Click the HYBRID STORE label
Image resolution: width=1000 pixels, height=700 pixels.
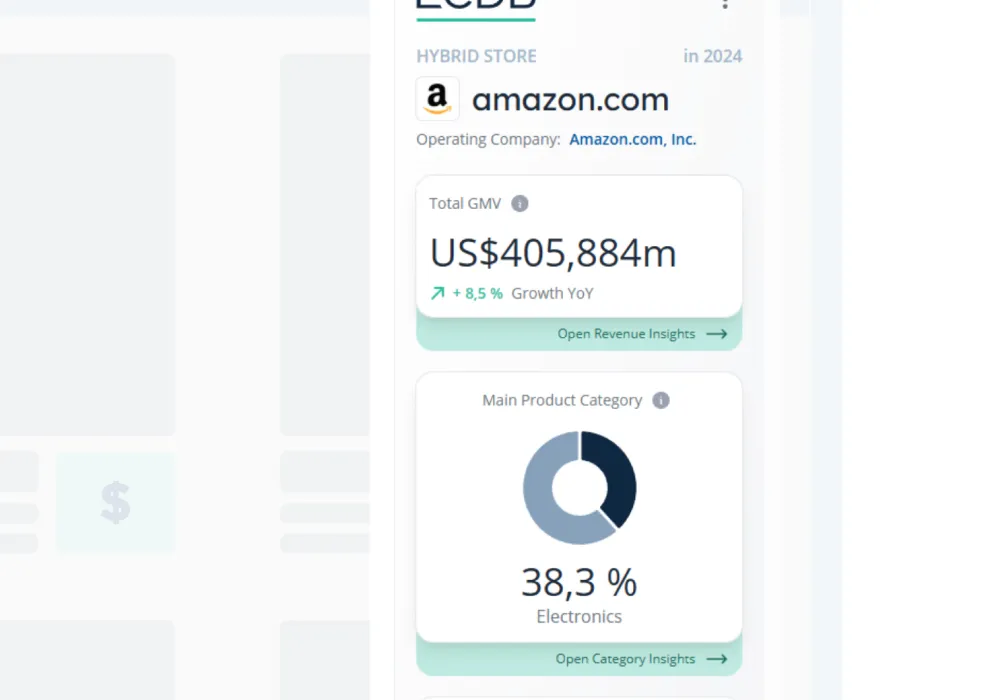click(476, 56)
